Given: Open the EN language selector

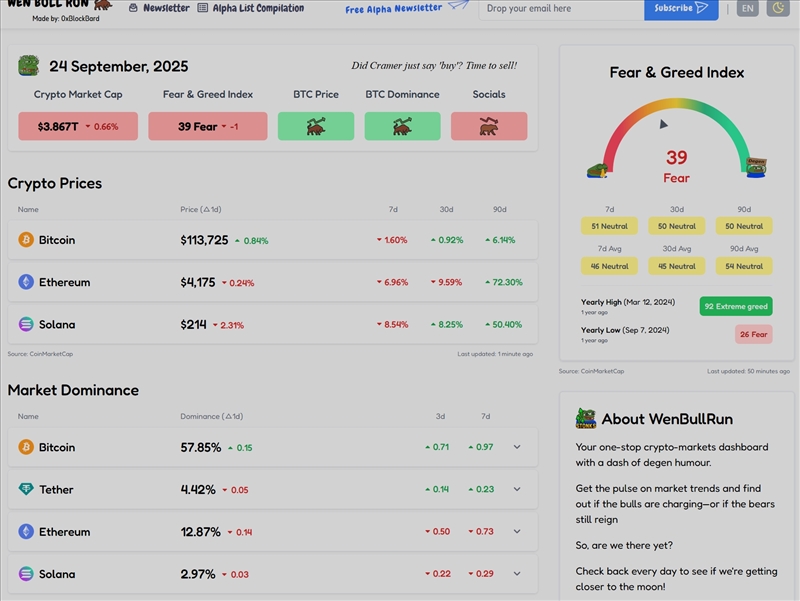Looking at the screenshot, I should coord(747,9).
